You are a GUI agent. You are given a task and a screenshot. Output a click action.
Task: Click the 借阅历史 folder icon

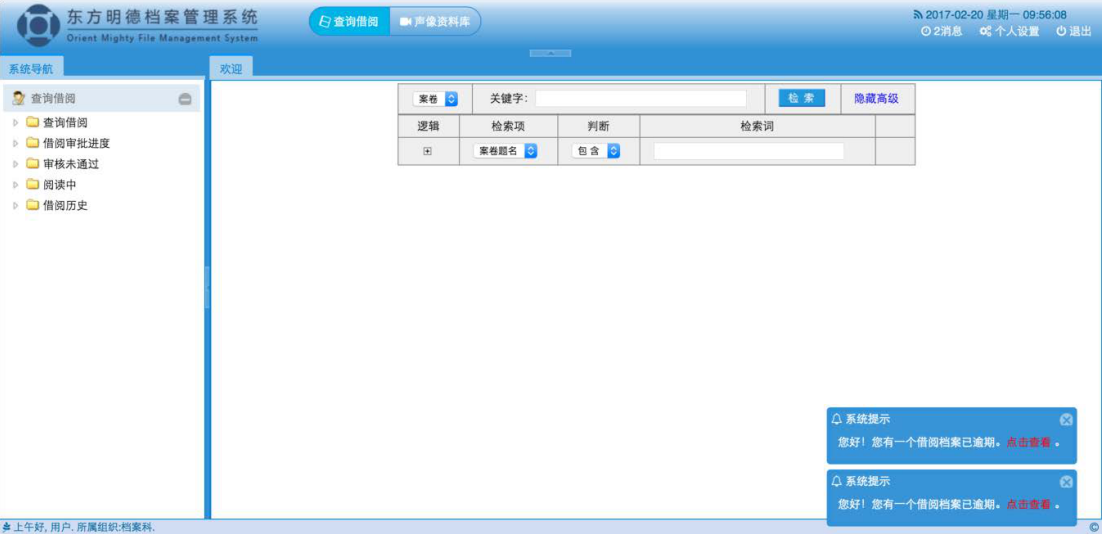point(33,206)
